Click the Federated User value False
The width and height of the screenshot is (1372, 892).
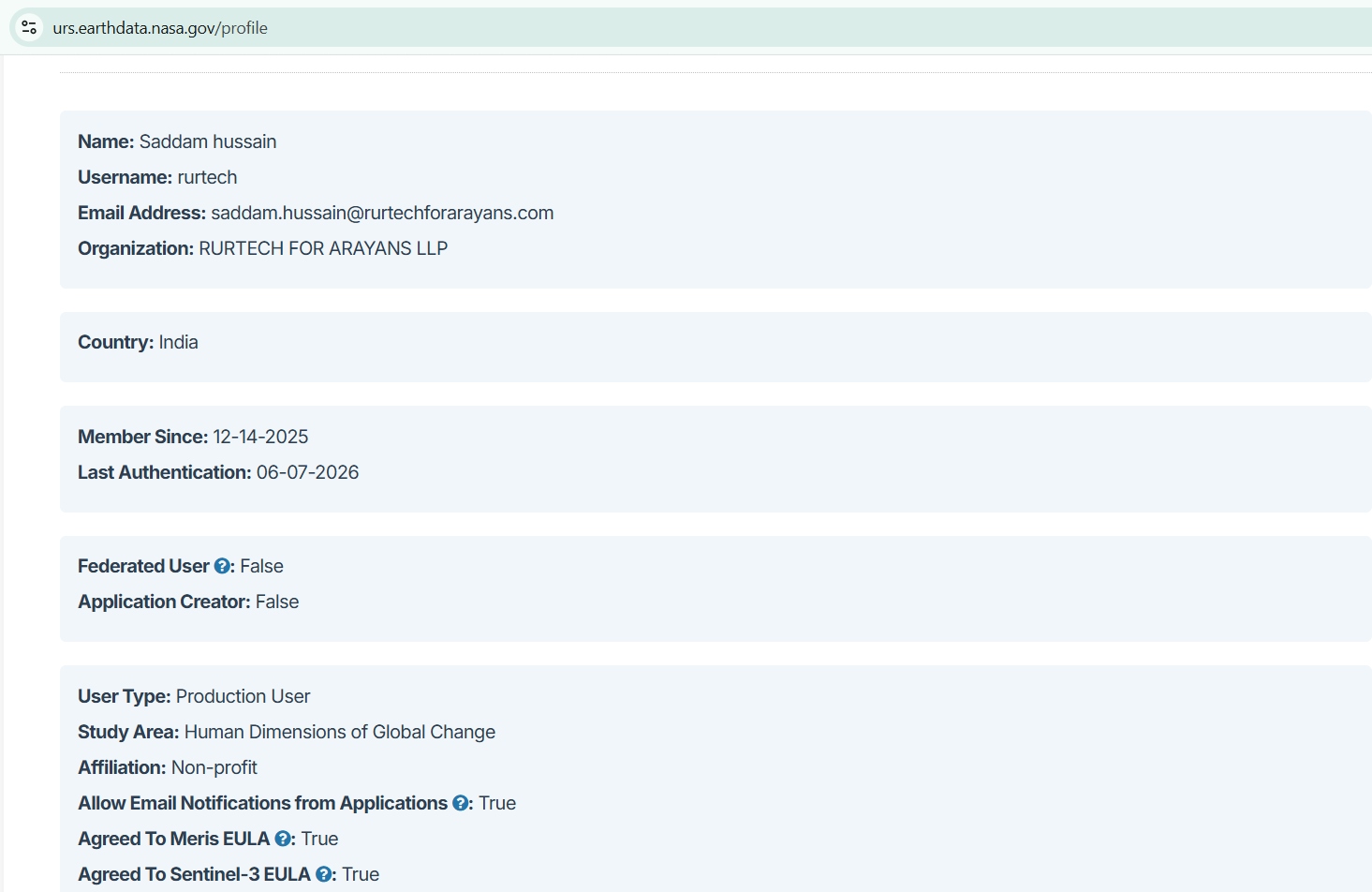[x=261, y=566]
